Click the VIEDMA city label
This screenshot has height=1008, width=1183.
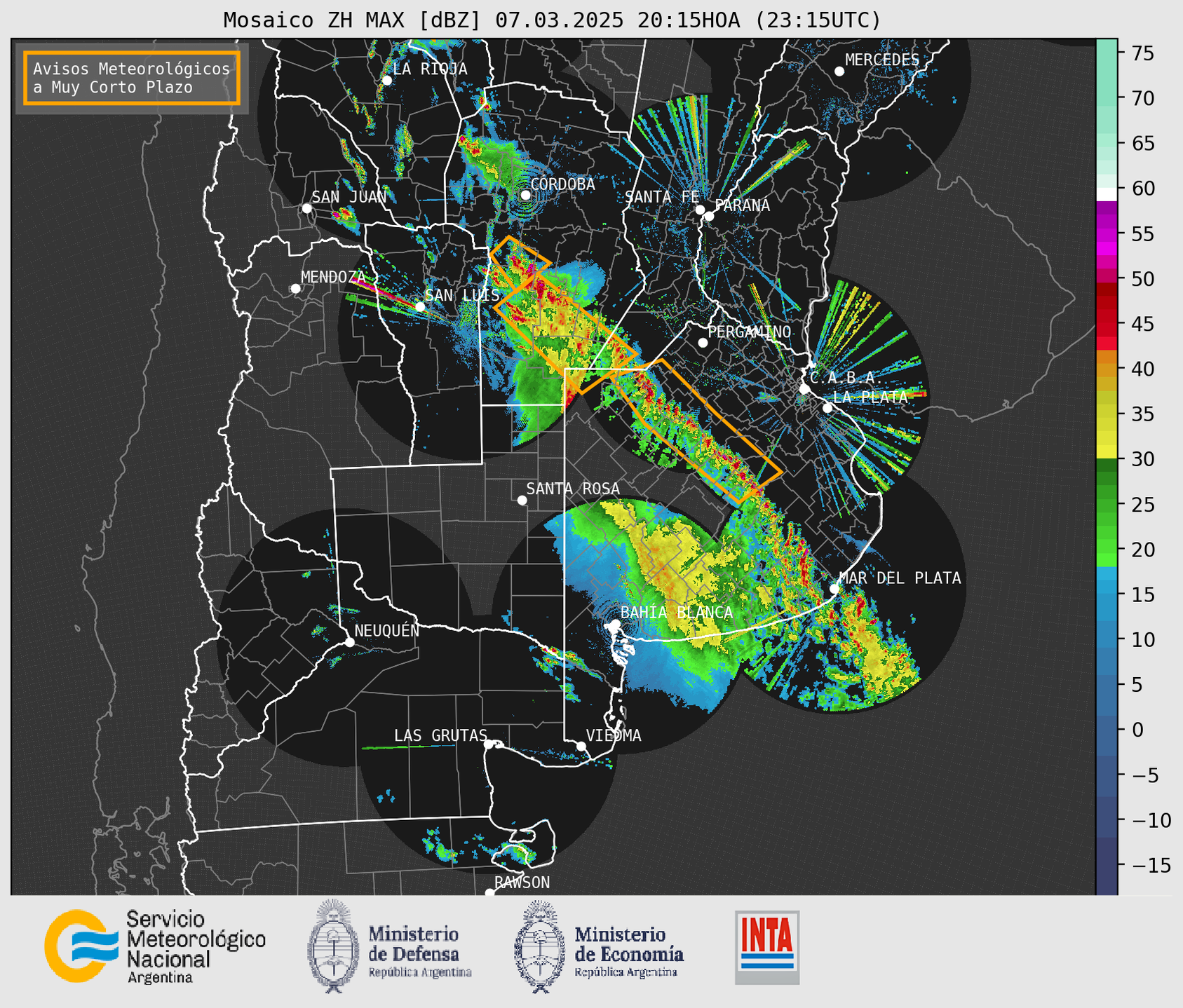[614, 736]
